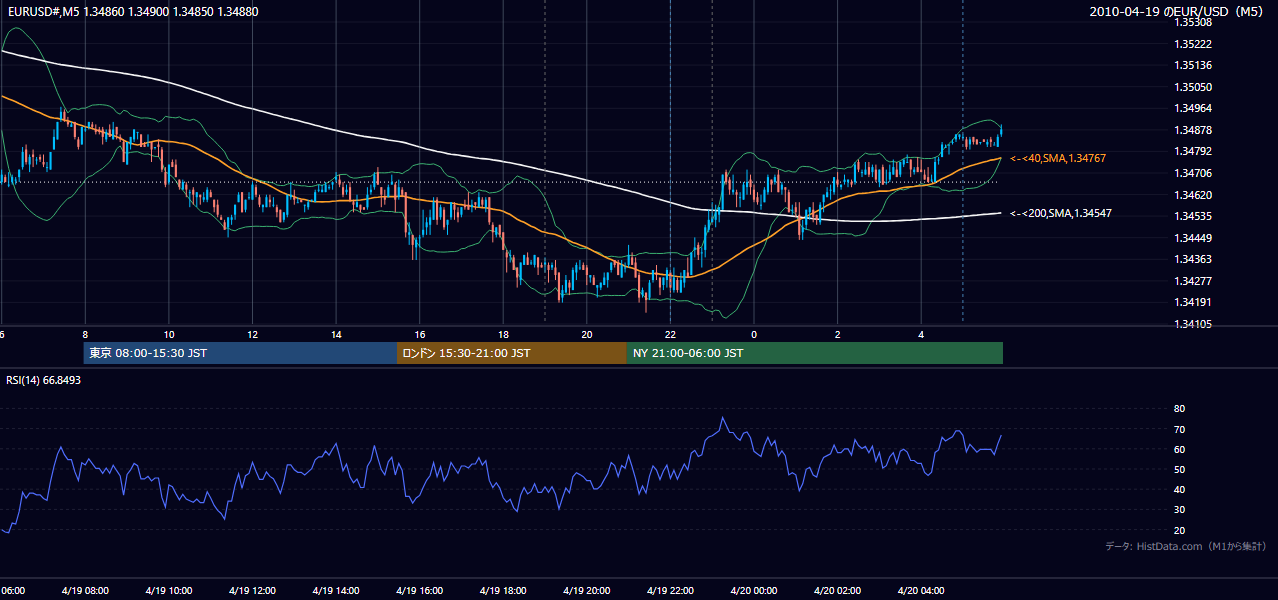Click price level 1.35050 on axis
The height and width of the screenshot is (600, 1278).
1192,87
